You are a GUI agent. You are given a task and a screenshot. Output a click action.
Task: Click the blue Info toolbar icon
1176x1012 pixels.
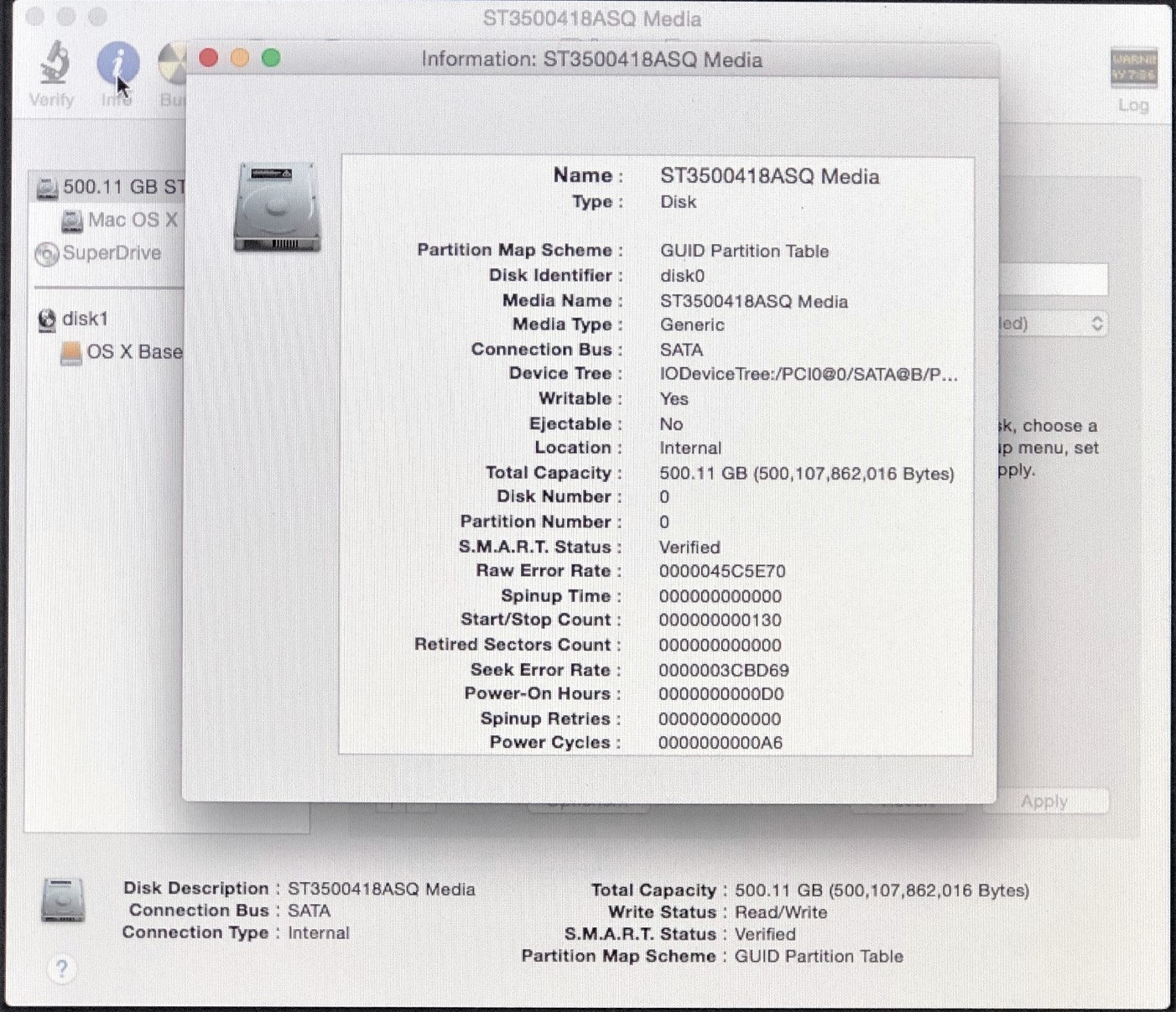[x=117, y=64]
